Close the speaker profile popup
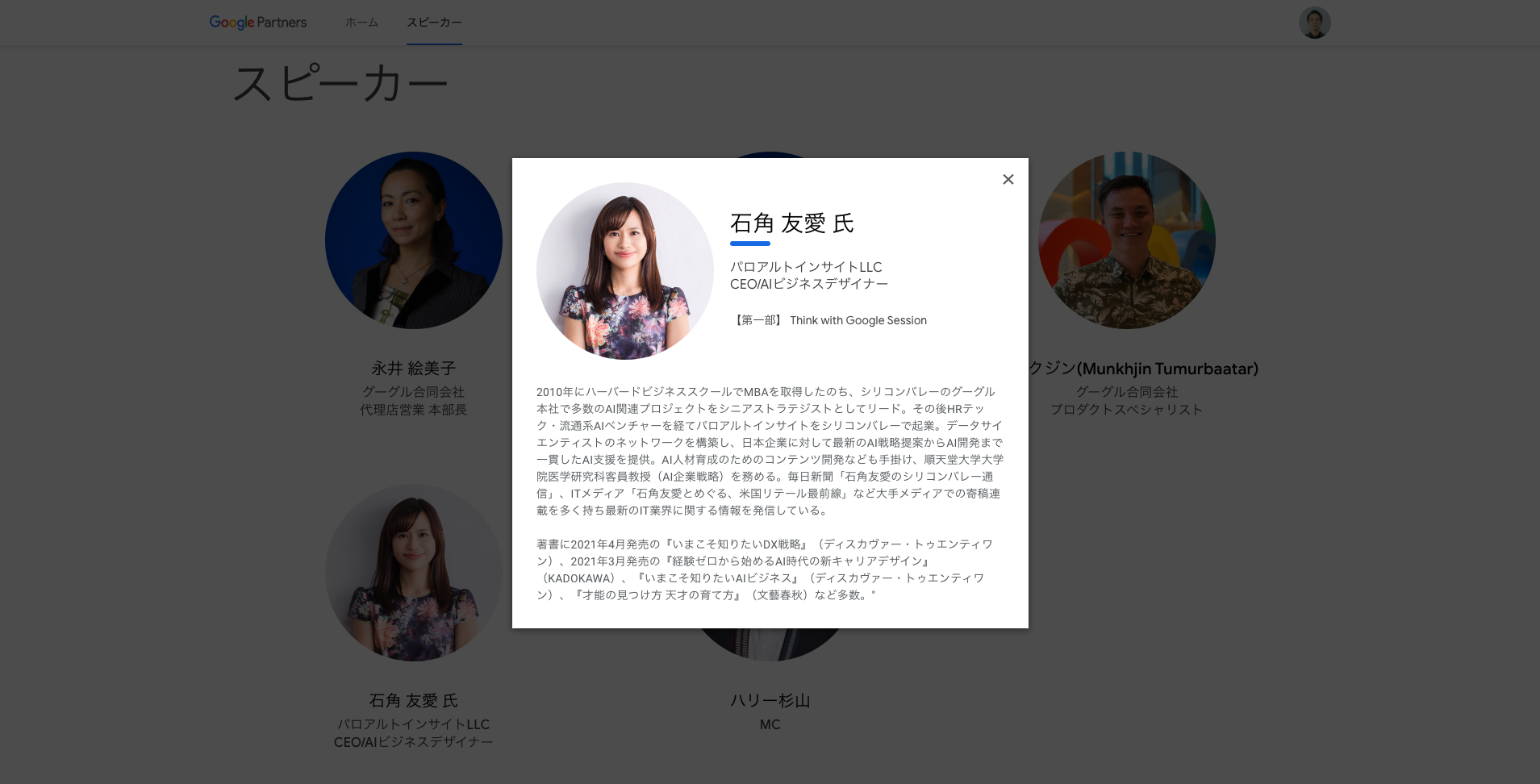The image size is (1540, 784). [1008, 179]
